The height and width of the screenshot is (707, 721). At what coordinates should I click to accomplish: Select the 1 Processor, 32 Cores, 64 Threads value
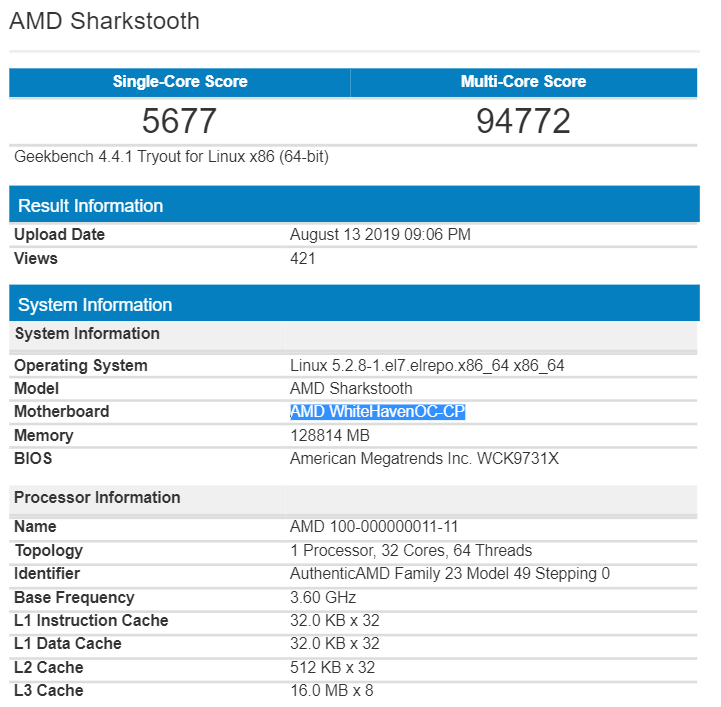click(x=411, y=550)
